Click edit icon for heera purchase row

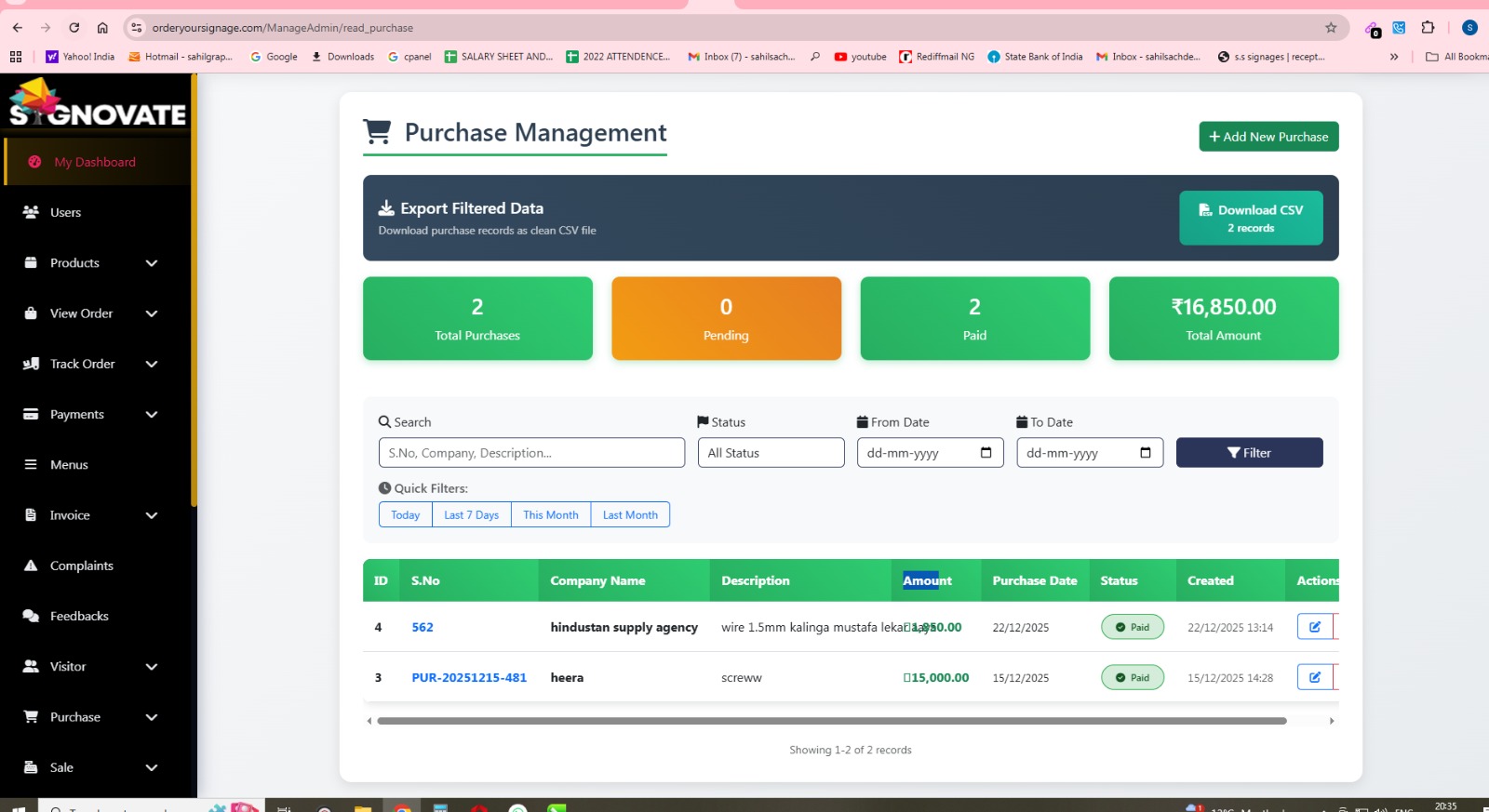click(x=1314, y=677)
